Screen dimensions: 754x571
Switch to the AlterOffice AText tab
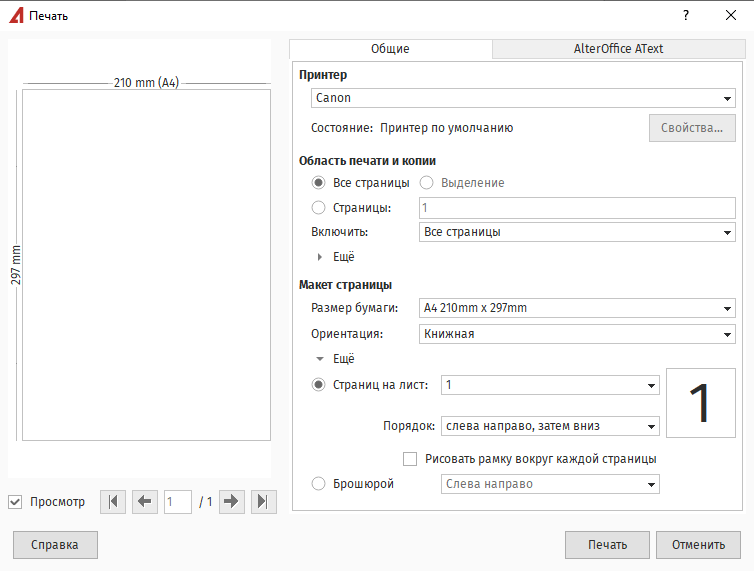[618, 49]
